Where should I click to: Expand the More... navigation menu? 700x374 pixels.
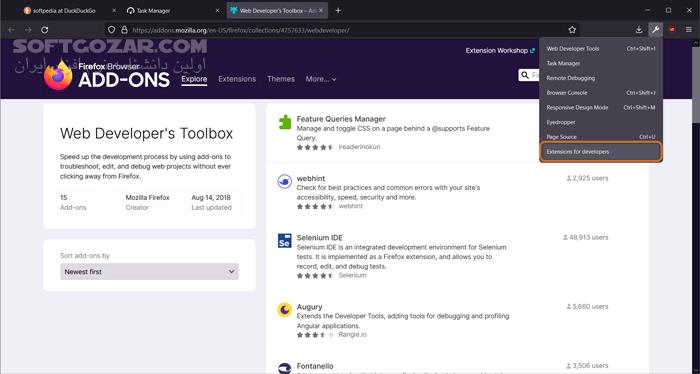coord(321,79)
